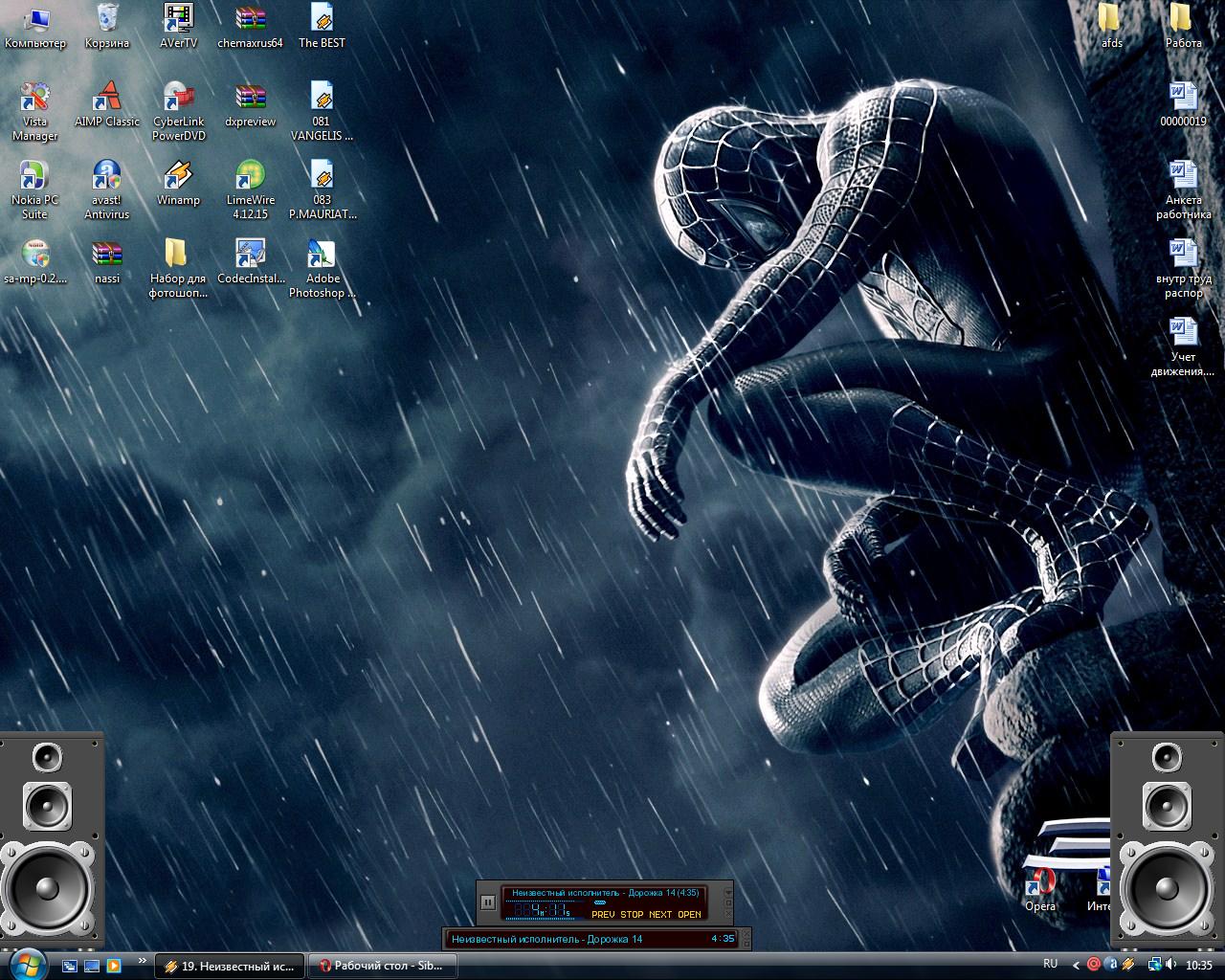Click NEXT in the Winamp player
The width and height of the screenshot is (1225, 980).
[x=660, y=914]
